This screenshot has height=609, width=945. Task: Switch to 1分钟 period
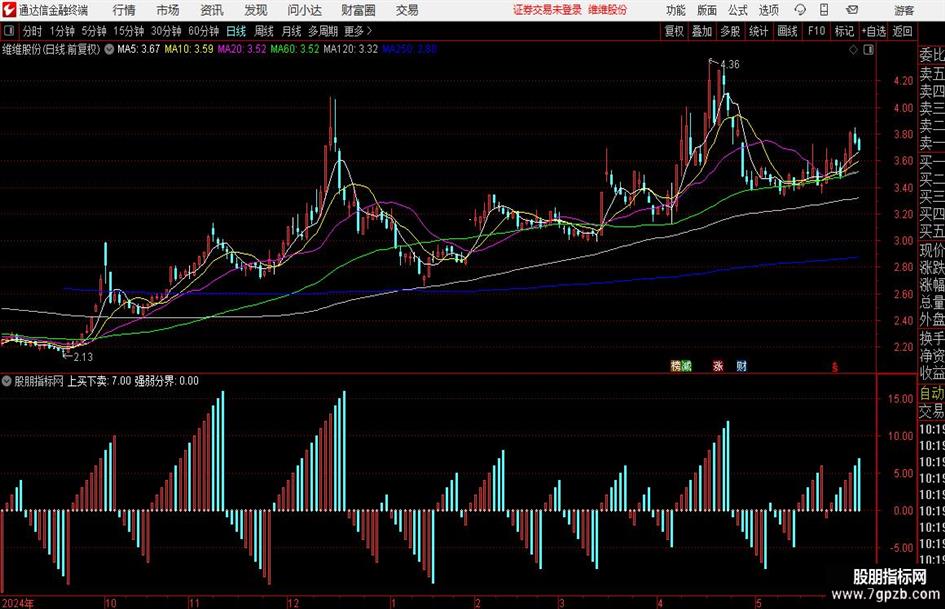62,31
